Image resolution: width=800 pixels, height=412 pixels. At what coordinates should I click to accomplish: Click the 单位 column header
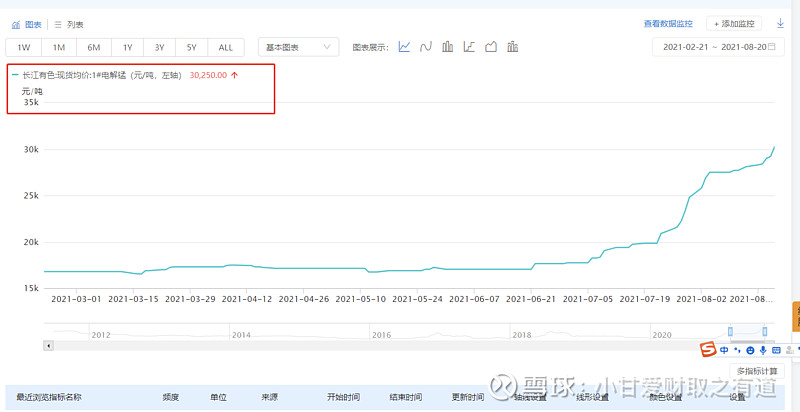coord(218,397)
